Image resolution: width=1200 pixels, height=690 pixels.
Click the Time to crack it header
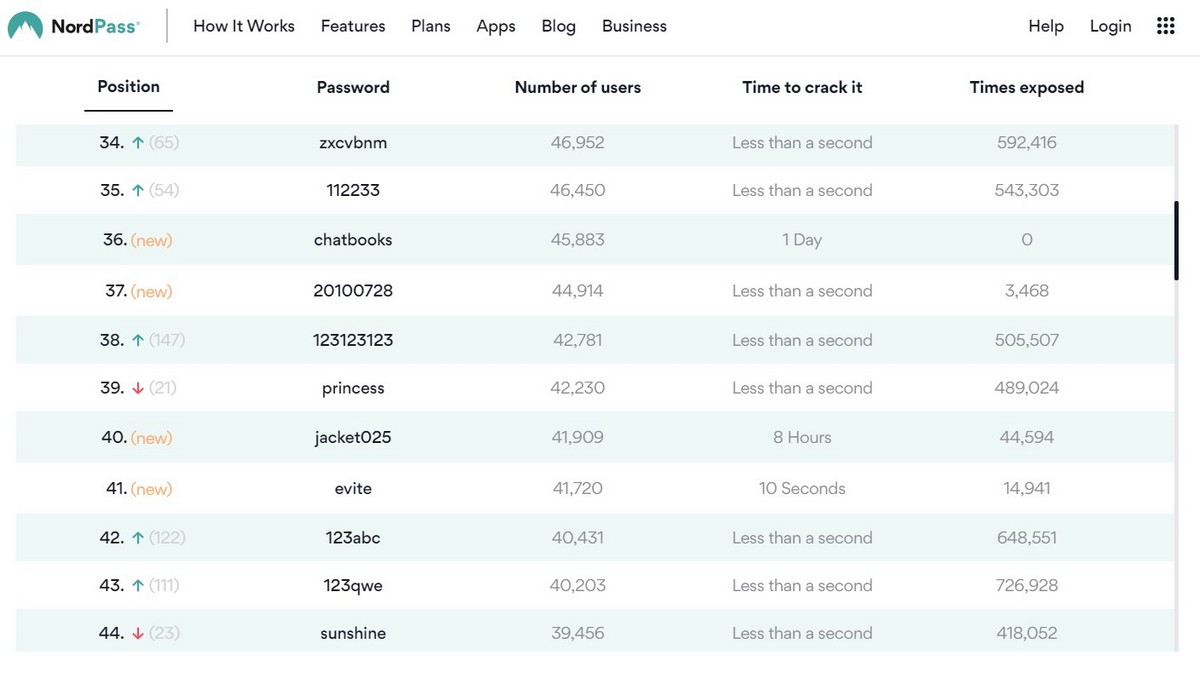(x=802, y=88)
